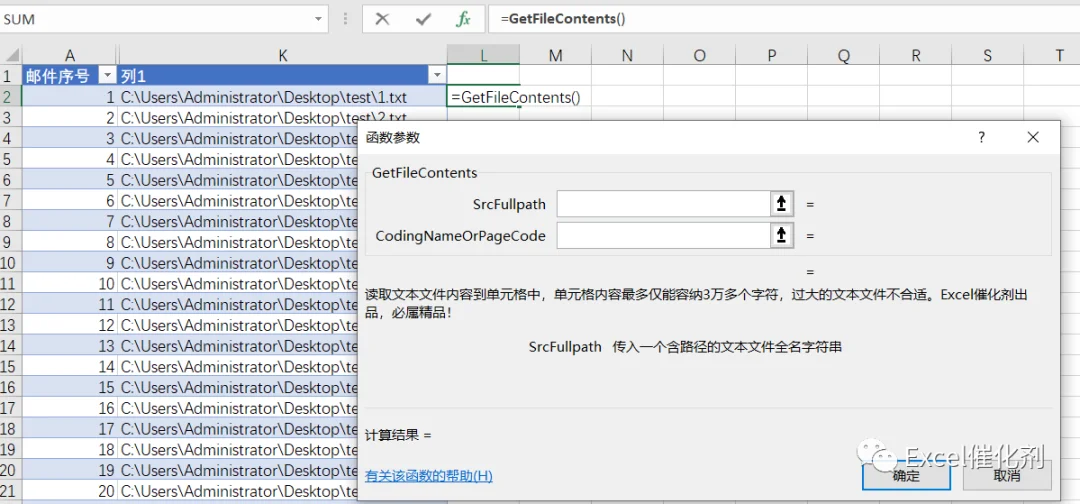Image resolution: width=1080 pixels, height=504 pixels.
Task: Select column A header
Action: click(x=70, y=56)
